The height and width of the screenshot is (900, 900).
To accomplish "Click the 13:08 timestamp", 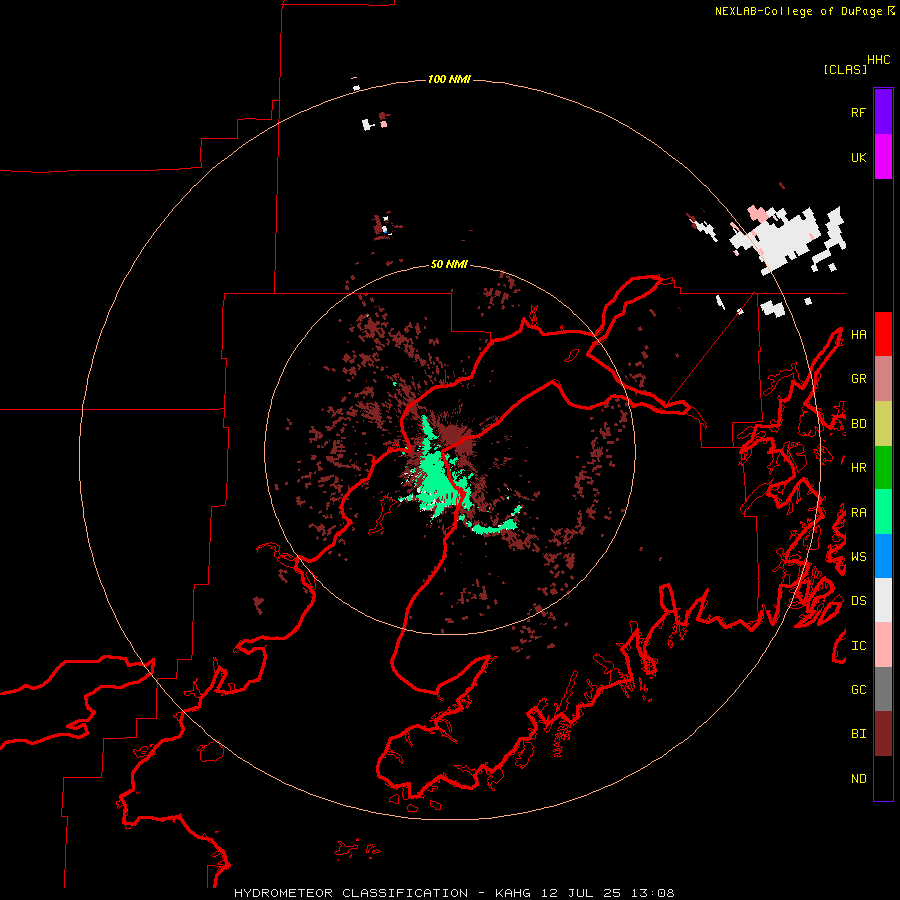I will pyautogui.click(x=652, y=893).
